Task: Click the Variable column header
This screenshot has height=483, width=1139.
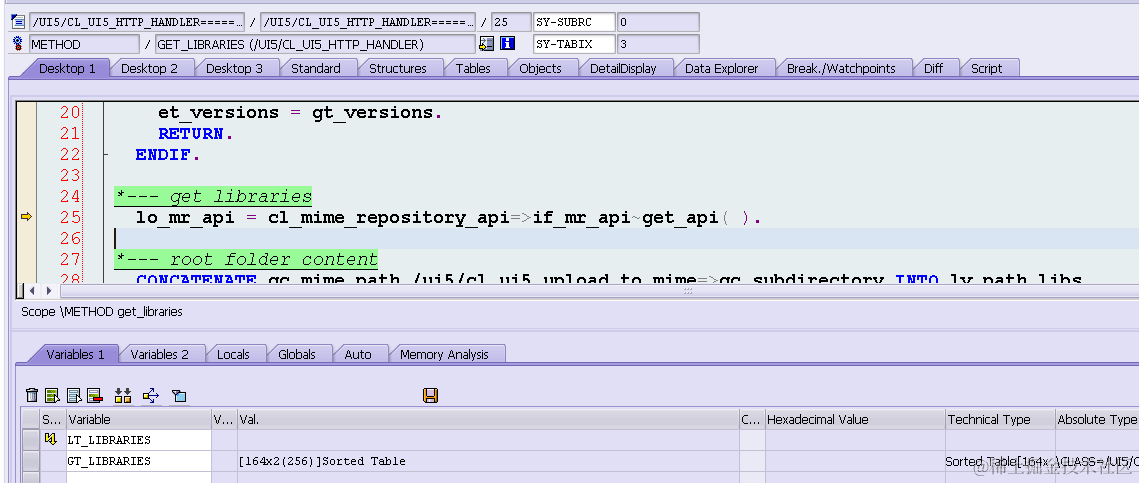Action: pos(139,419)
